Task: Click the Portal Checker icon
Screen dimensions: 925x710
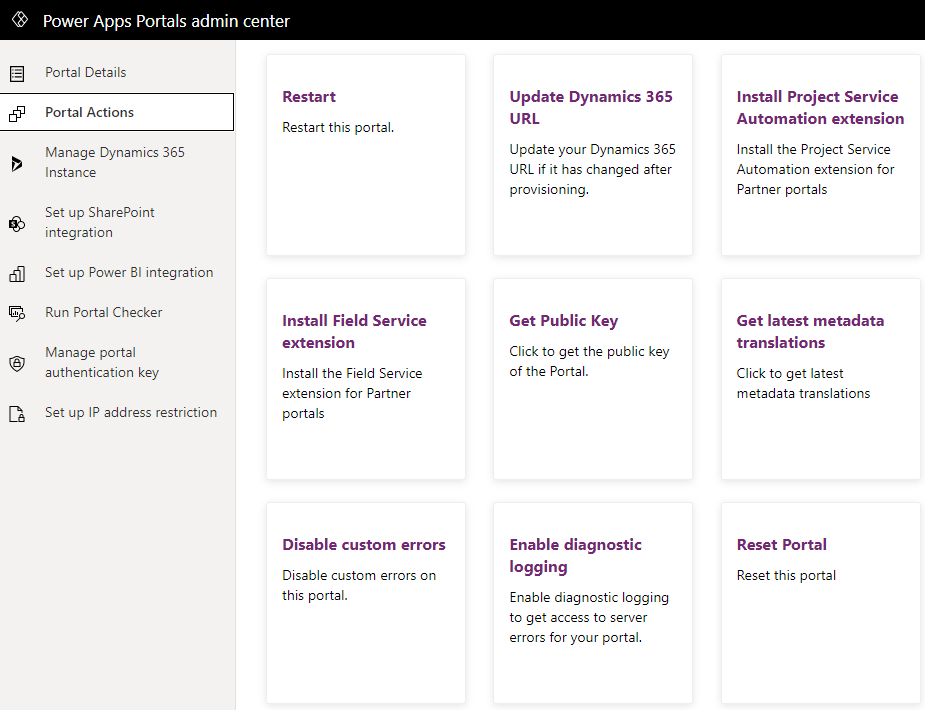Action: pos(17,313)
